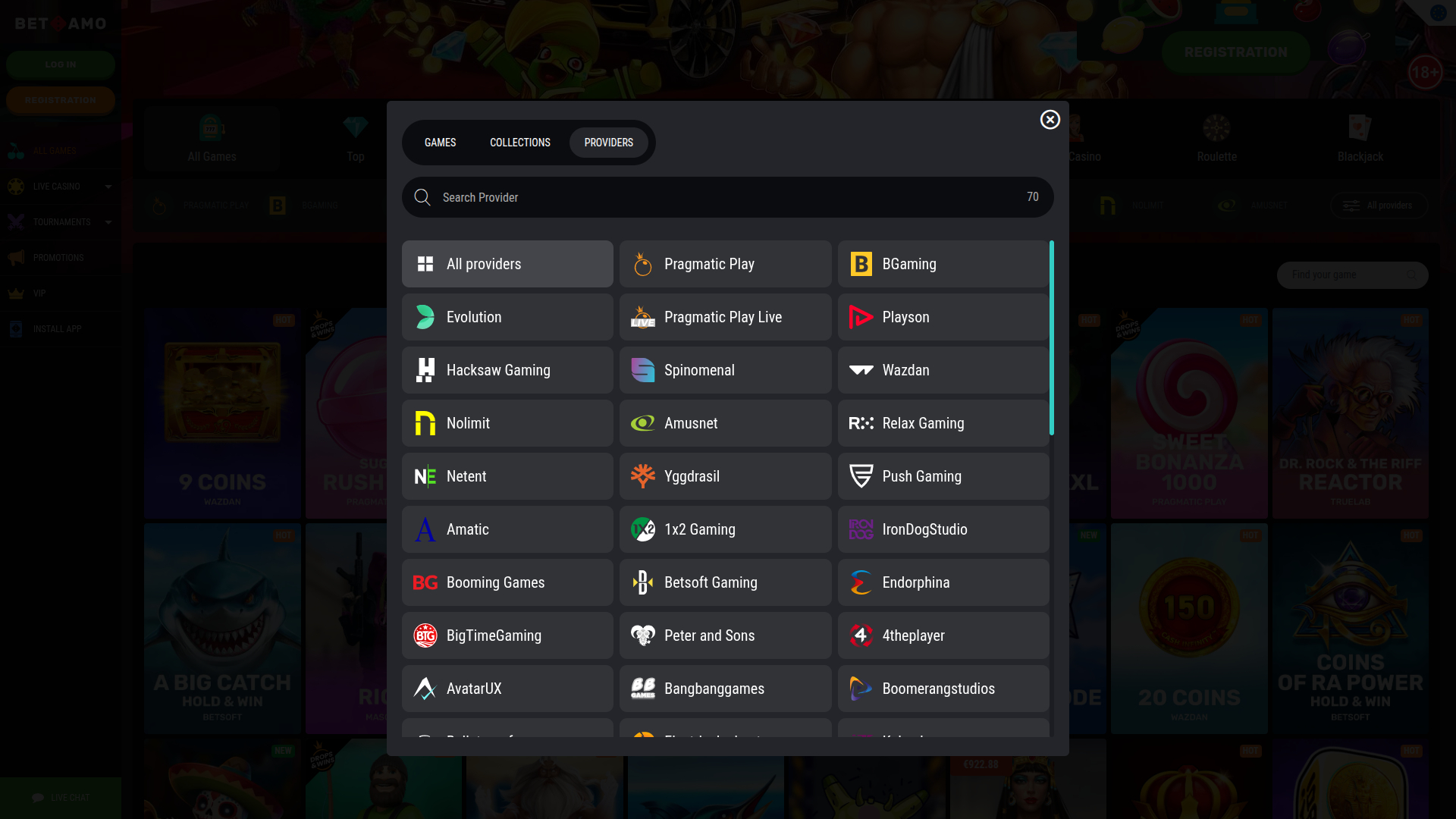Click the Playson red triangle icon

tap(861, 317)
